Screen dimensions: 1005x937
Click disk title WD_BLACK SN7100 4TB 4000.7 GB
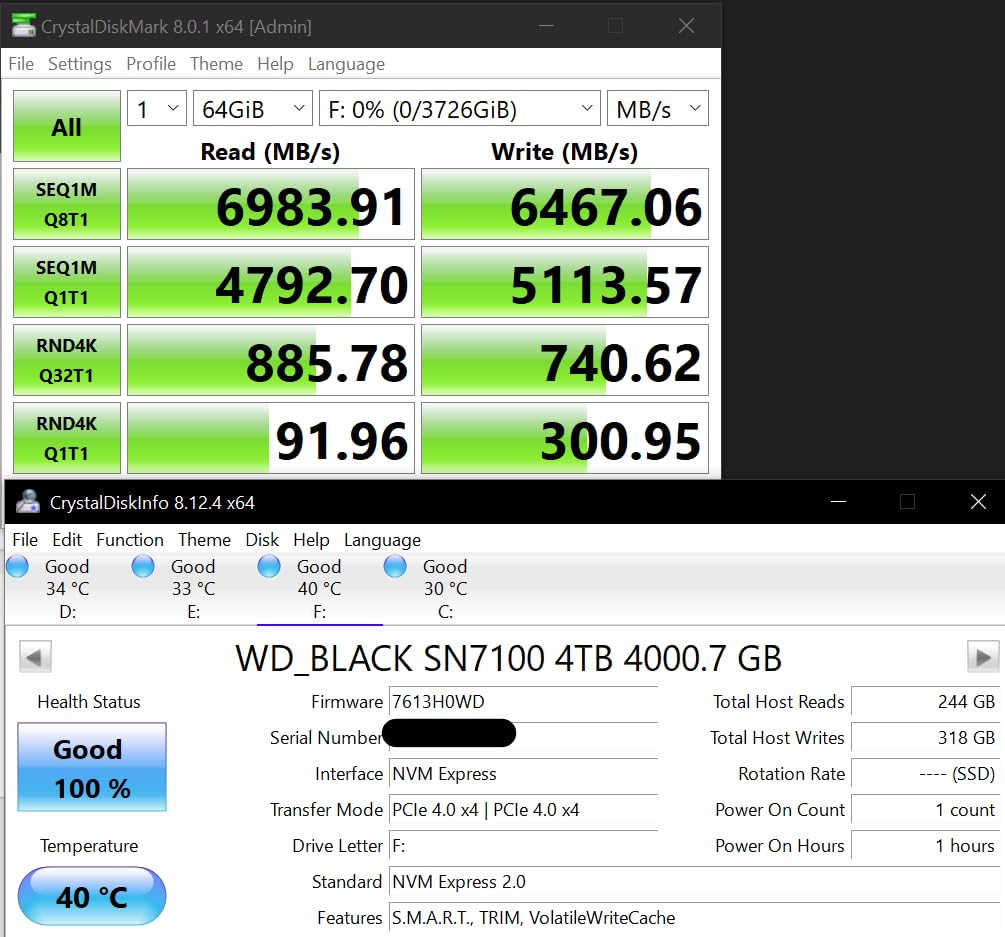[x=508, y=658]
